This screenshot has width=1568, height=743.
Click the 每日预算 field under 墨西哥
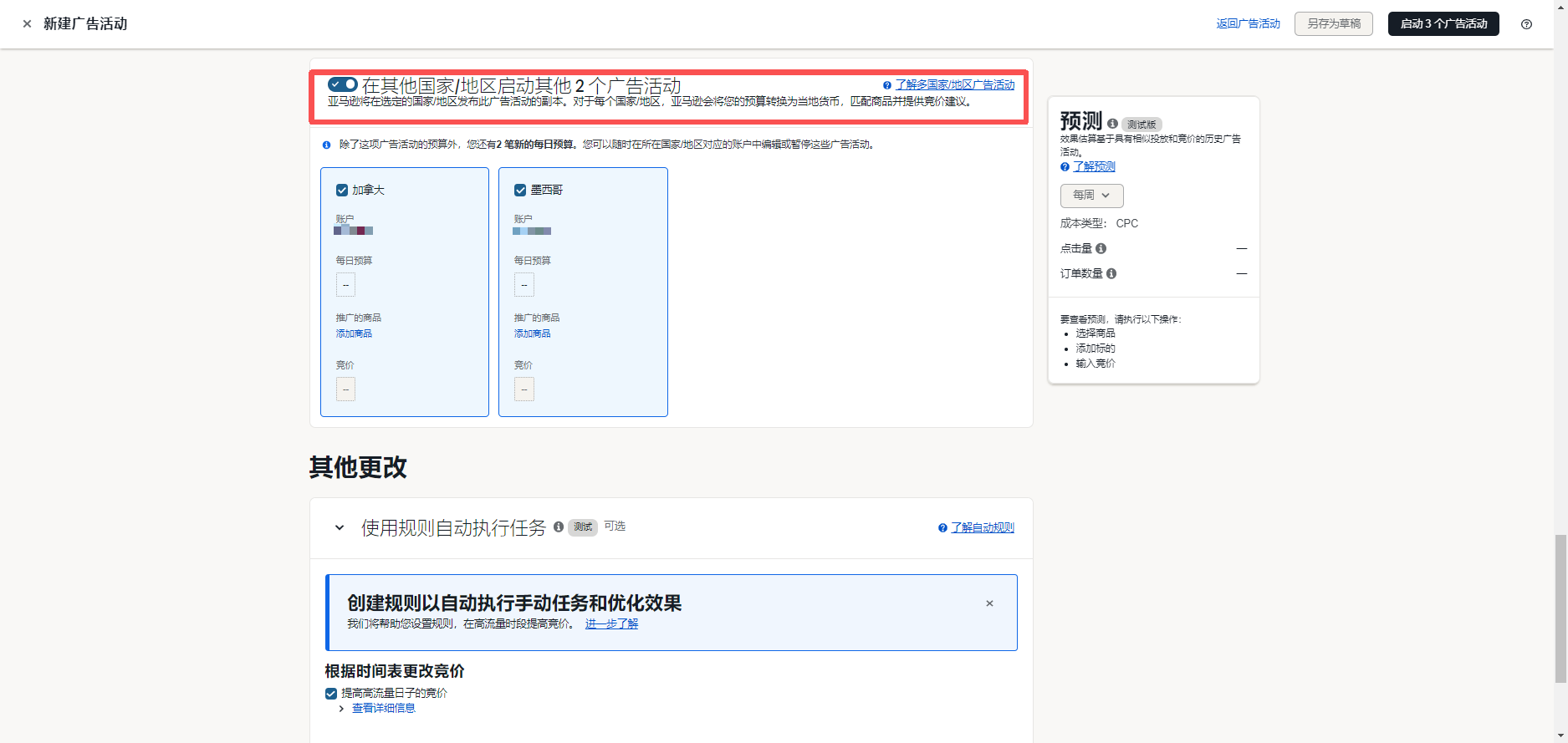[524, 285]
